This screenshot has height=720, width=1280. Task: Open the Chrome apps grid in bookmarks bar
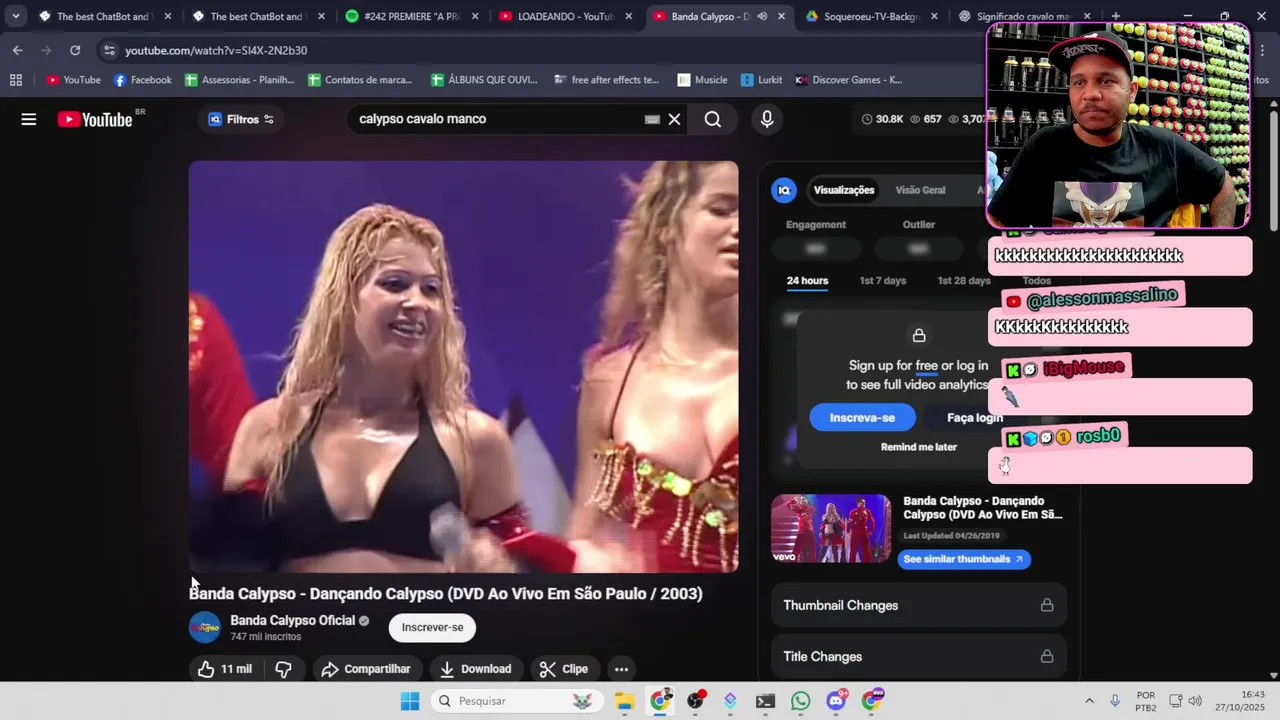[x=15, y=80]
